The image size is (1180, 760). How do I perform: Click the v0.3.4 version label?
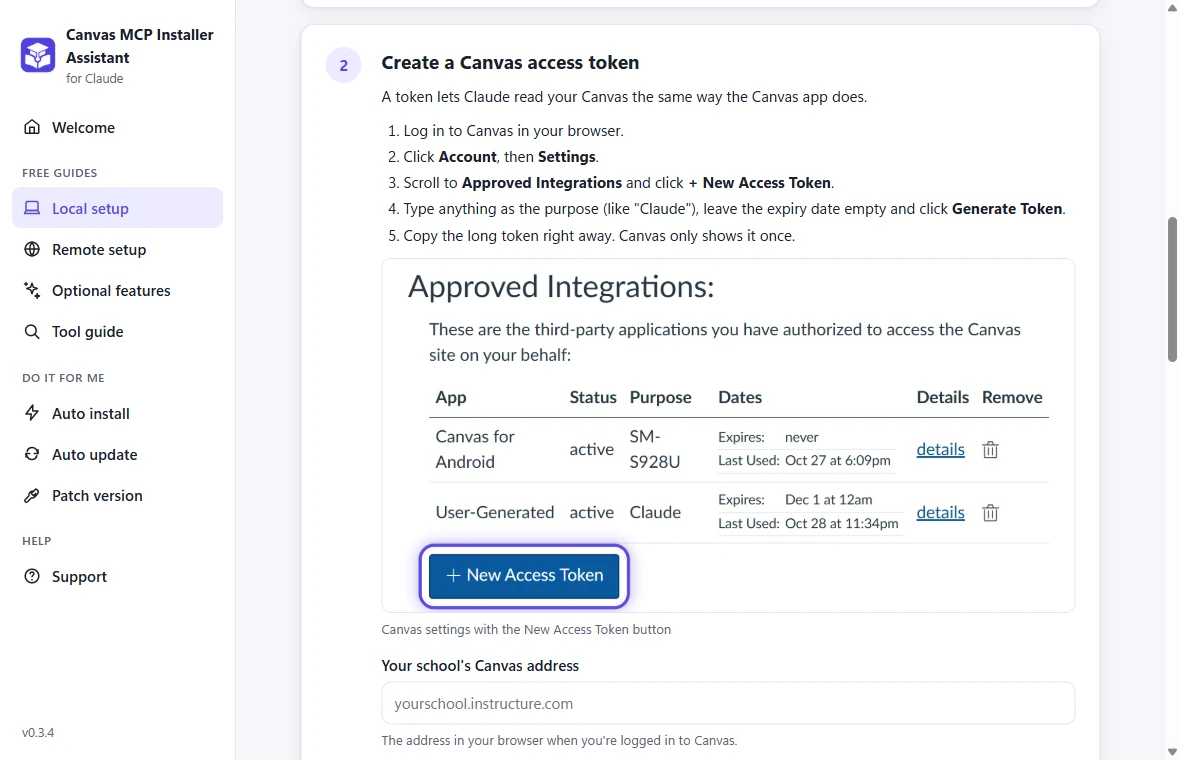tap(38, 732)
